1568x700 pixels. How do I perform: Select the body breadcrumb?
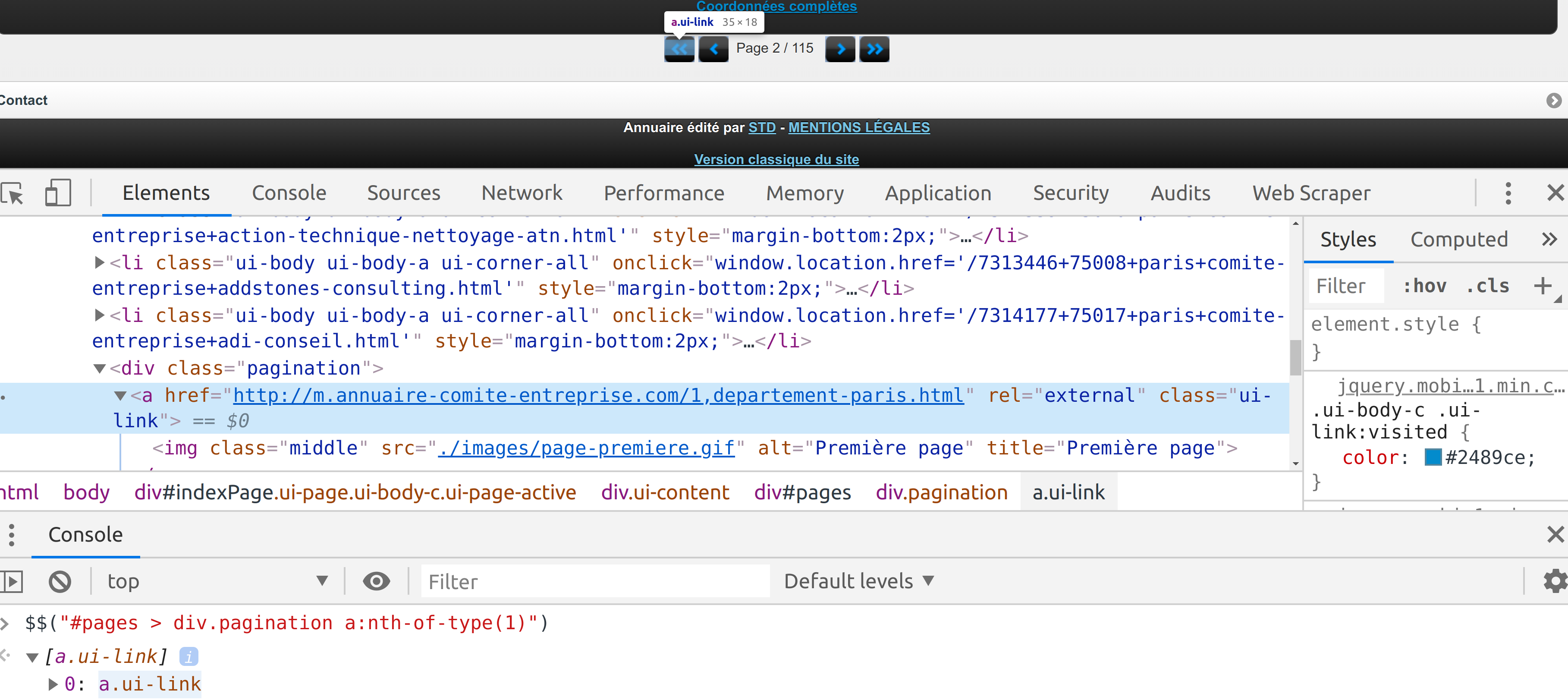[x=86, y=492]
